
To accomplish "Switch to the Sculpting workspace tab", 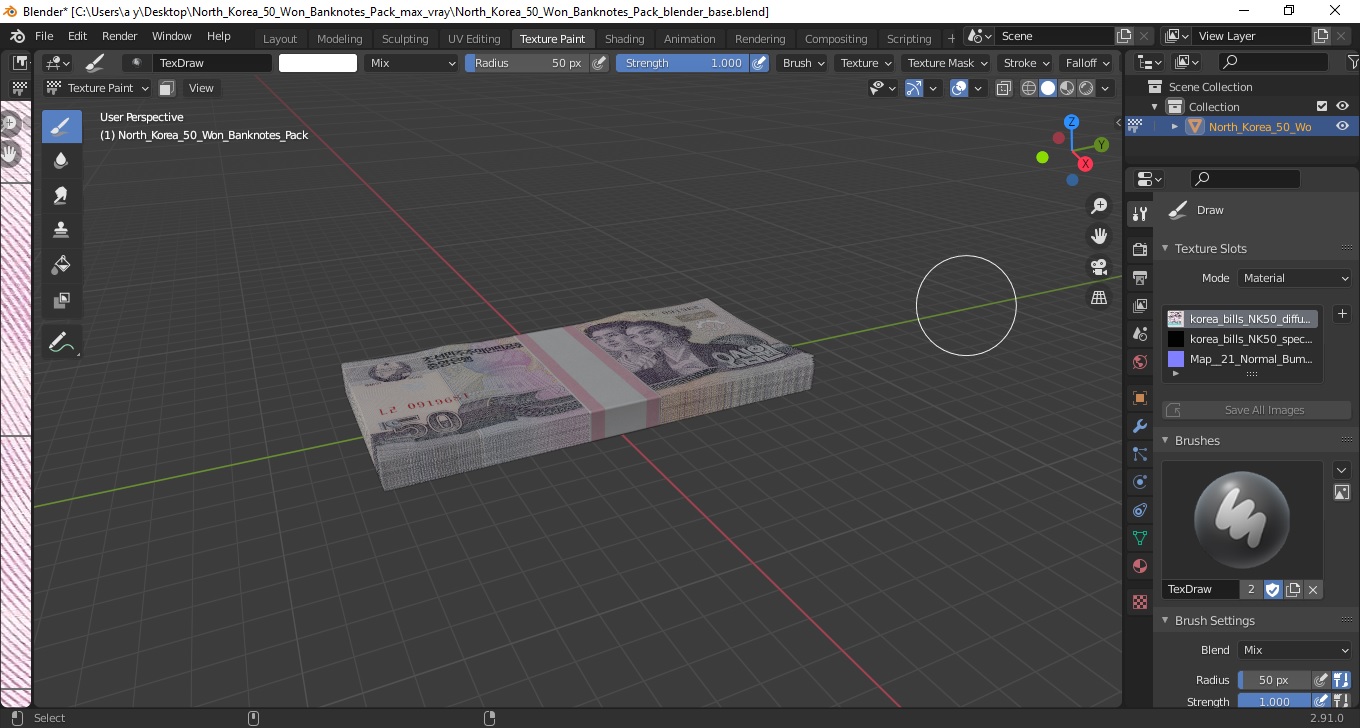I will pos(405,39).
